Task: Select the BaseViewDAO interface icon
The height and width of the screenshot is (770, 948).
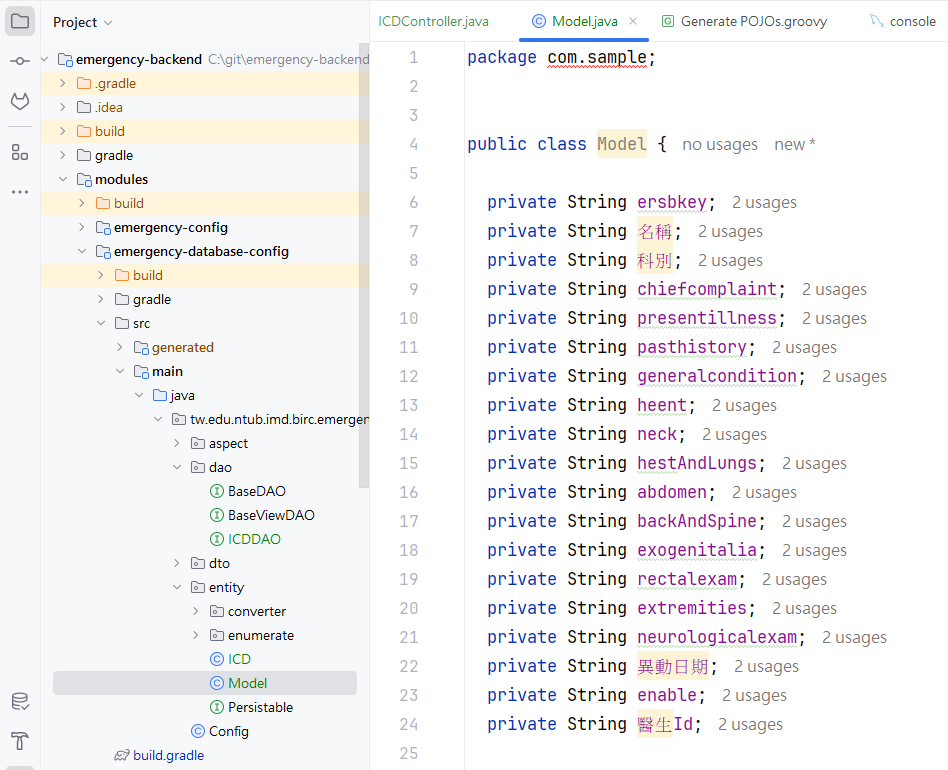Action: point(216,516)
